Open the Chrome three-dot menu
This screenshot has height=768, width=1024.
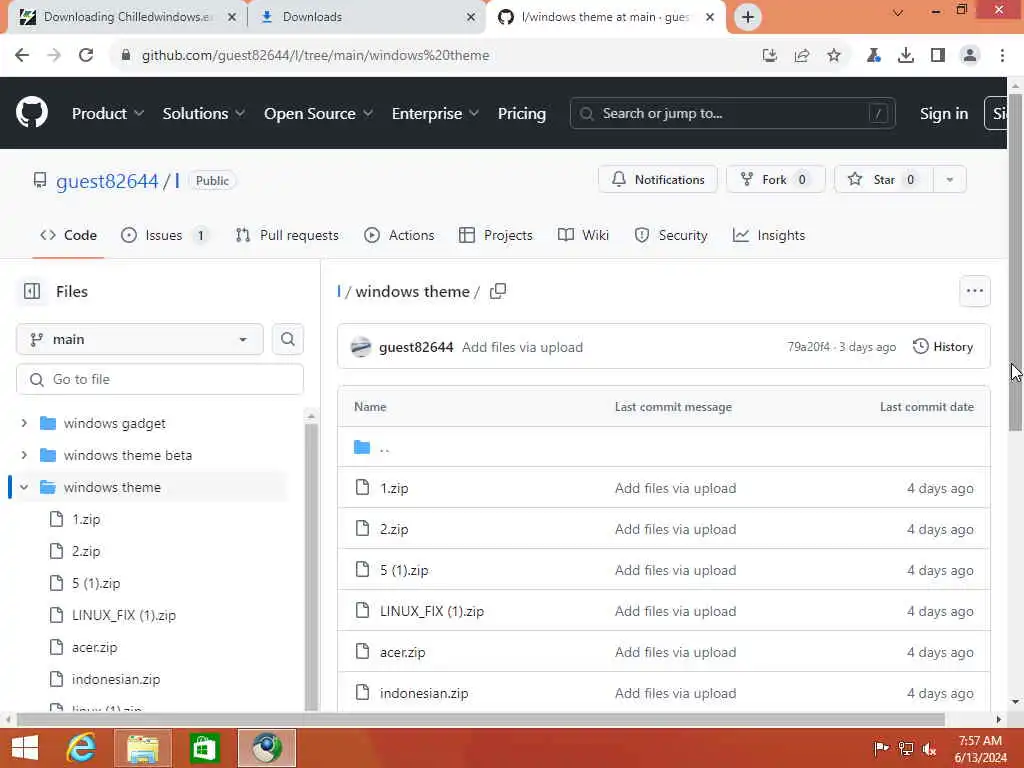pos(1002,56)
